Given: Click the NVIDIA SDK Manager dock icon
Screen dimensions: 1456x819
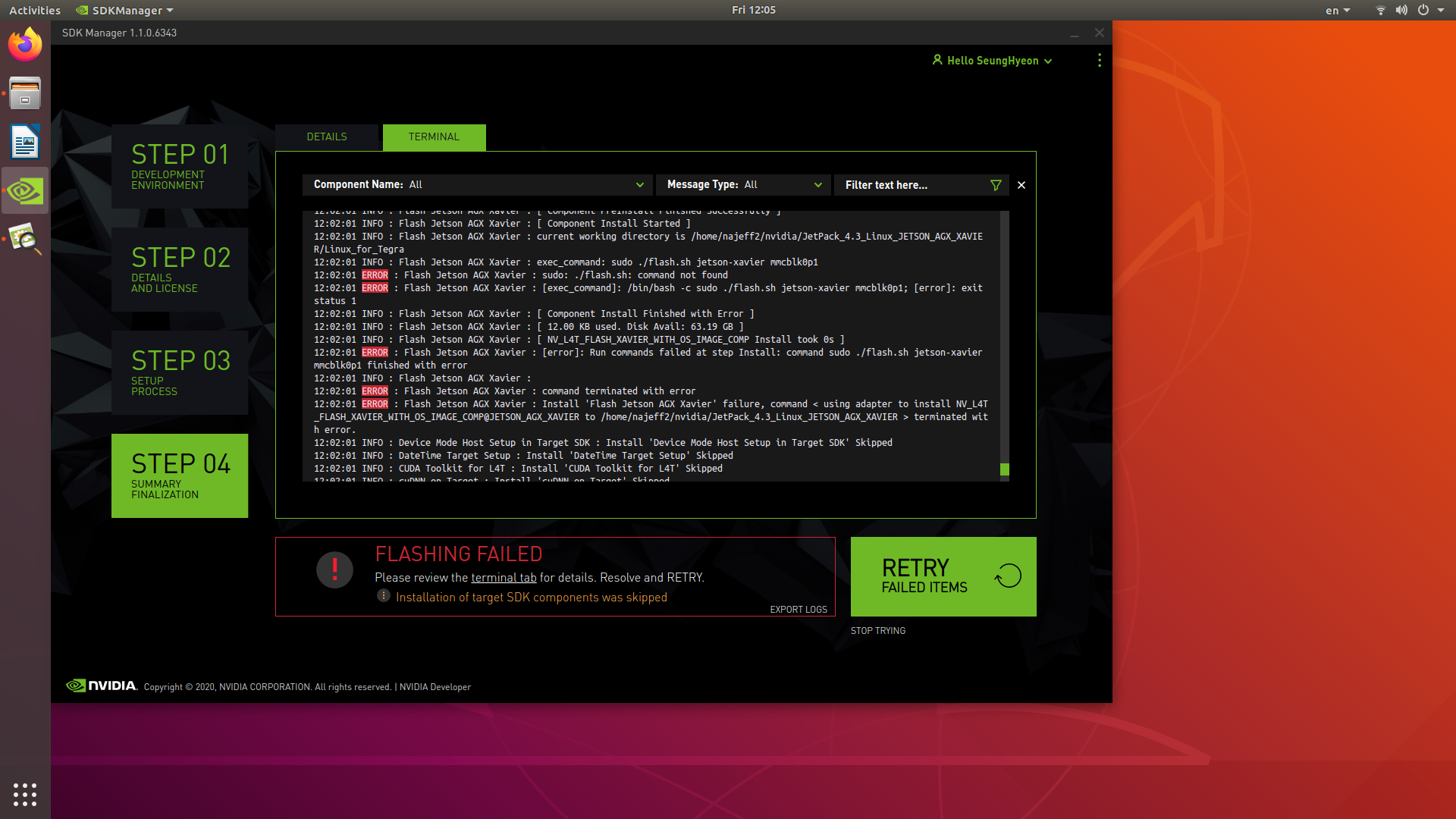Looking at the screenshot, I should click(x=25, y=191).
